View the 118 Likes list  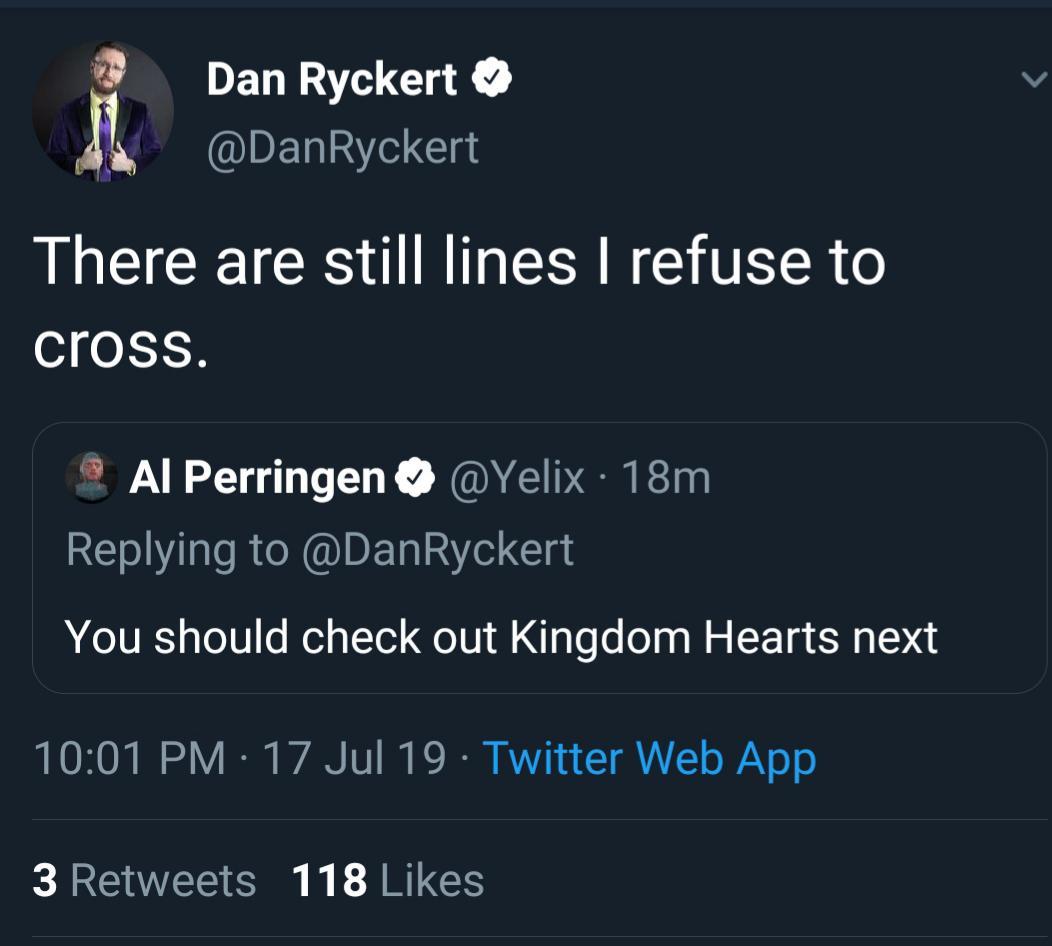[388, 881]
